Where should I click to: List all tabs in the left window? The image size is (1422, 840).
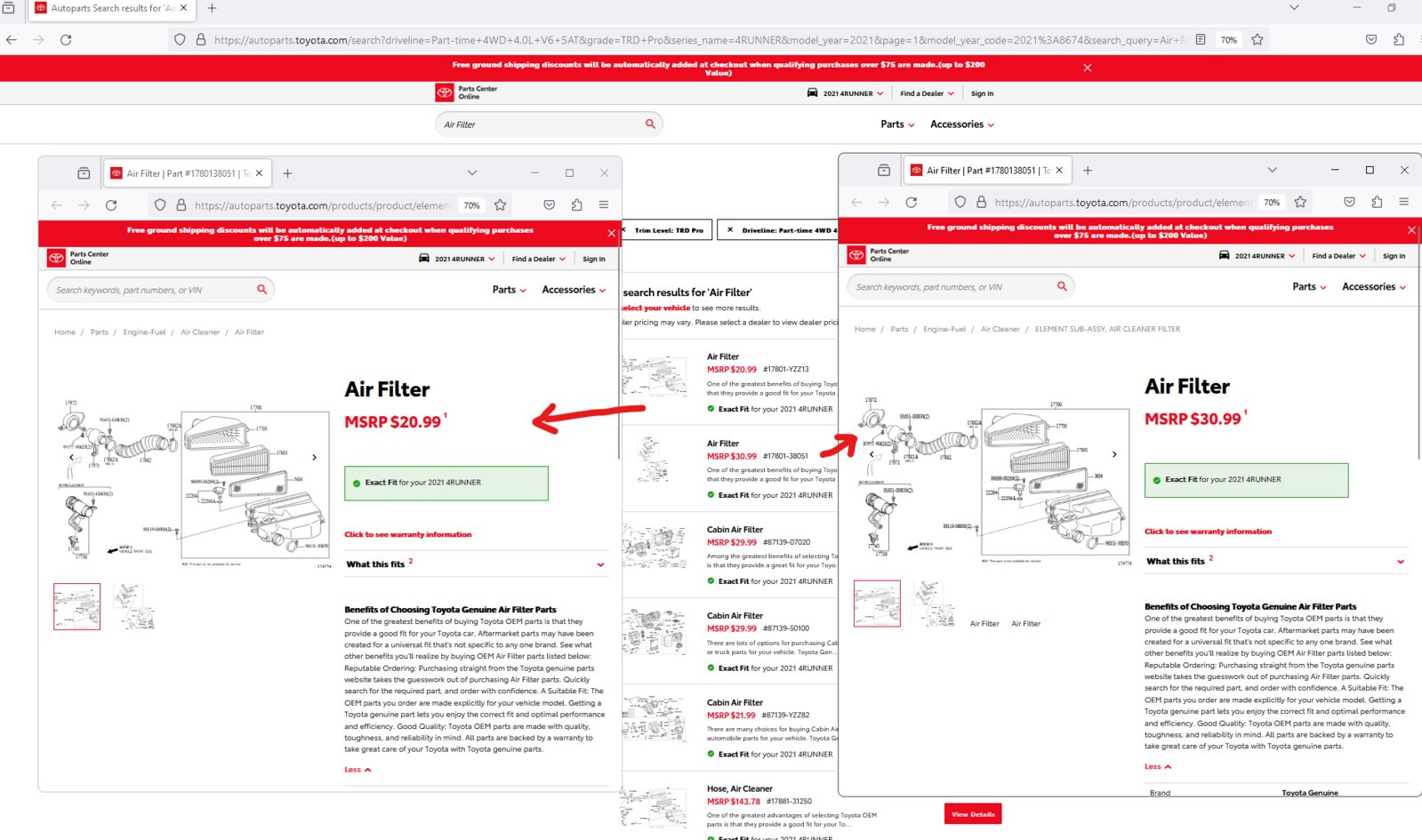tap(472, 173)
